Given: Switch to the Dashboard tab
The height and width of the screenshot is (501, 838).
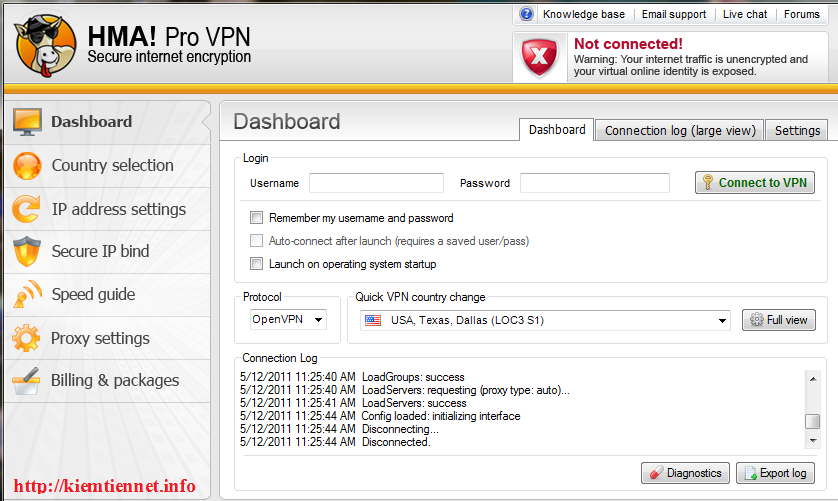Looking at the screenshot, I should point(557,130).
